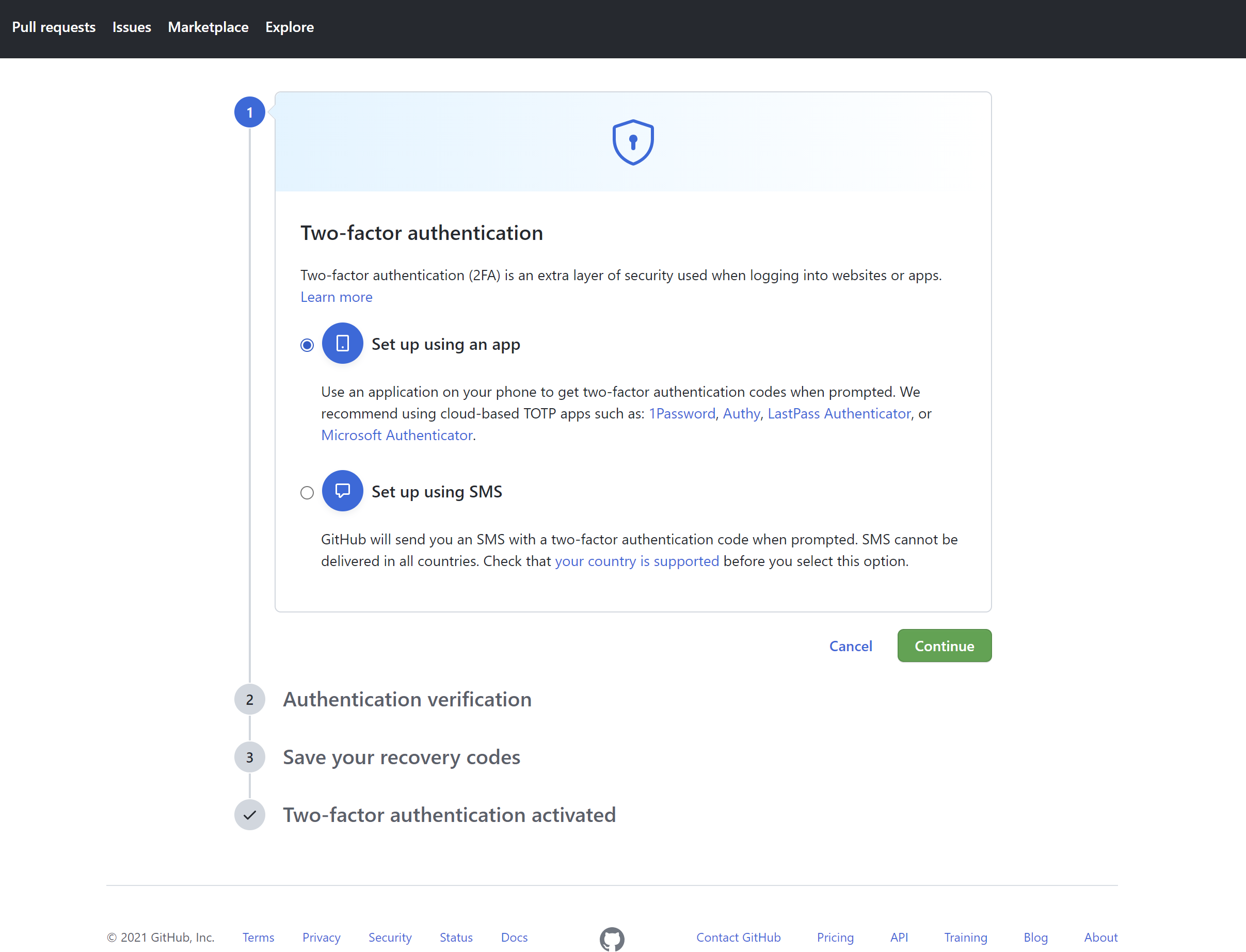This screenshot has width=1246, height=952.
Task: Click the step 3 circle next to recovery codes
Action: (x=249, y=756)
